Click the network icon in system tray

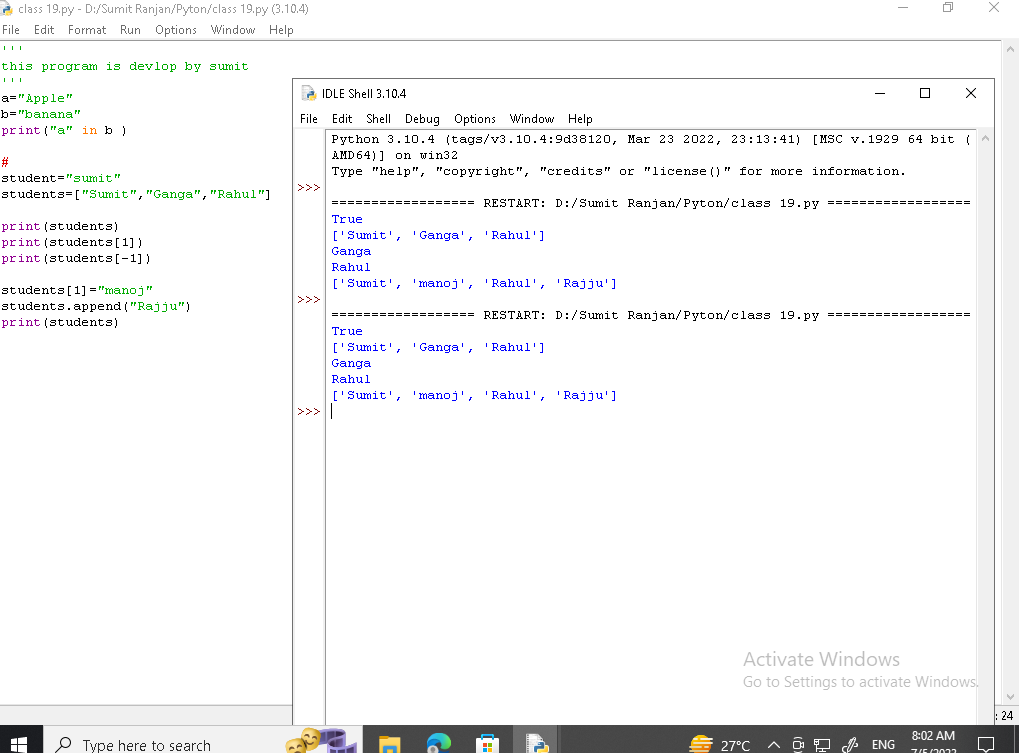[823, 744]
